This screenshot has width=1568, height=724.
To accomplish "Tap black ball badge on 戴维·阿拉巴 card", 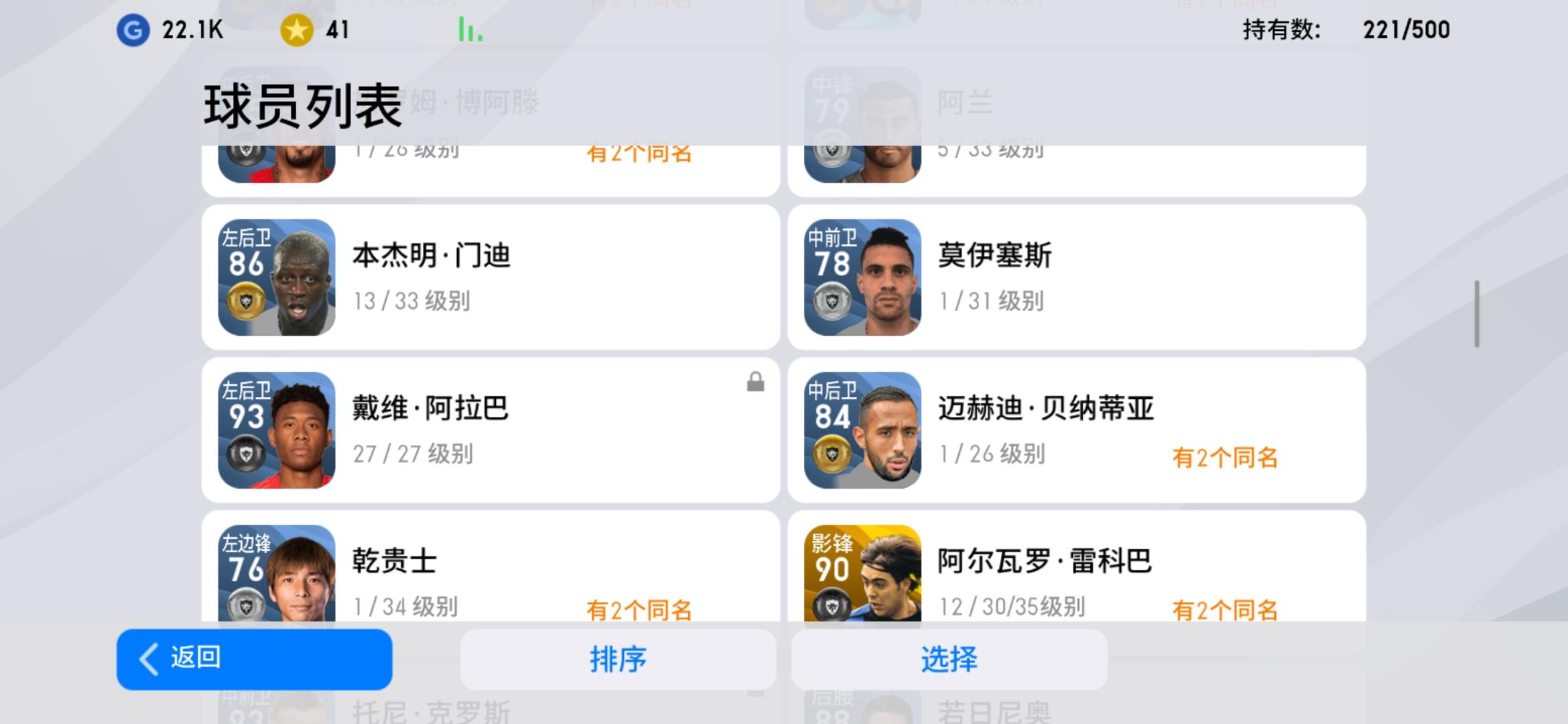I will click(246, 455).
